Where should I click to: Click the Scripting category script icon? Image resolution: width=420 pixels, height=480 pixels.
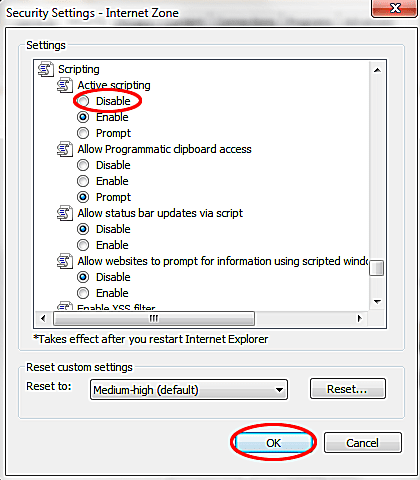point(45,69)
